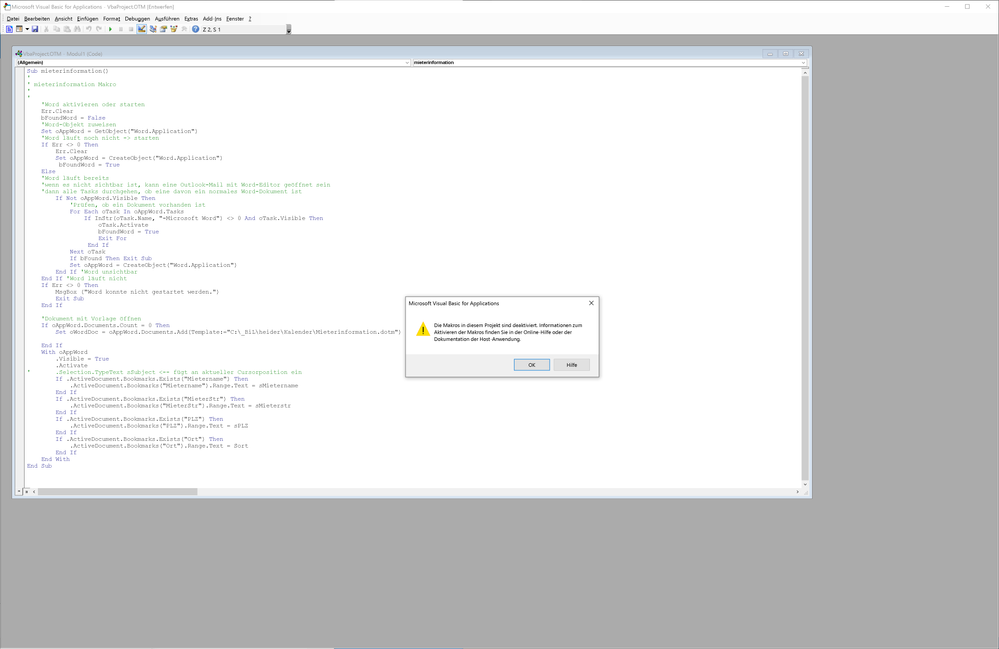Click the Full Module View button
999x649 pixels.
pos(25,492)
